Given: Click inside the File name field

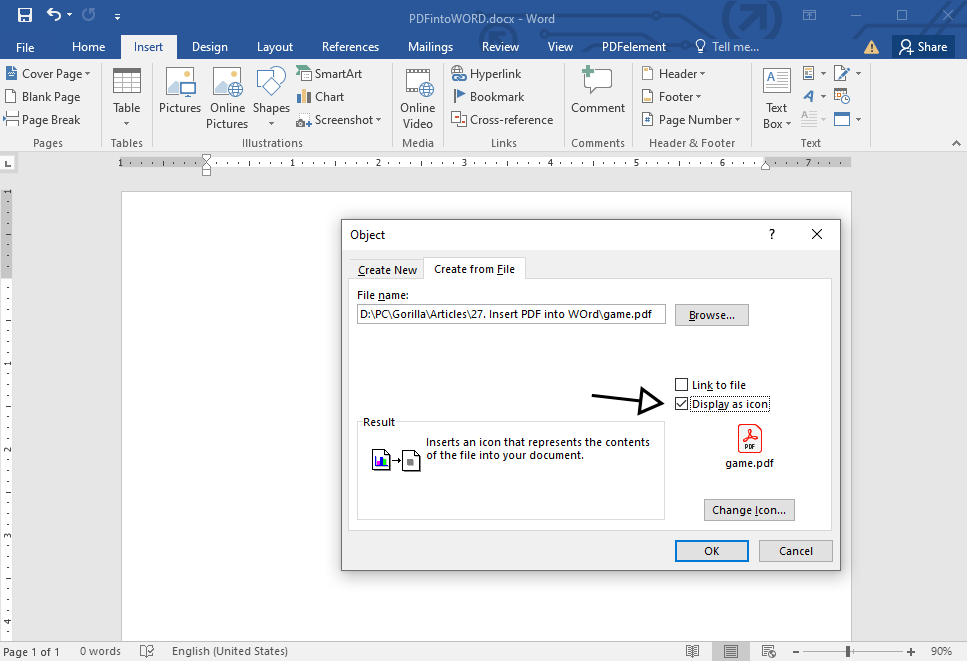Looking at the screenshot, I should [510, 314].
